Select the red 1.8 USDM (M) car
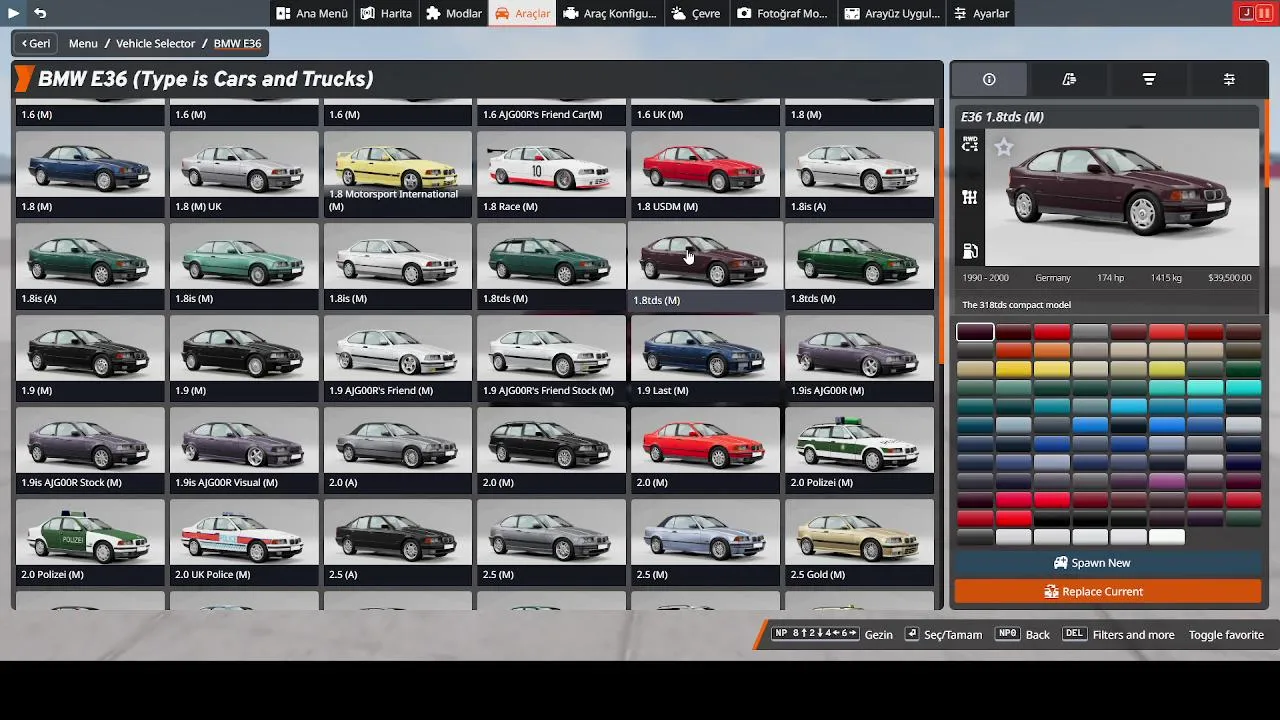Screen dimensions: 1280x720 [x=706, y=175]
